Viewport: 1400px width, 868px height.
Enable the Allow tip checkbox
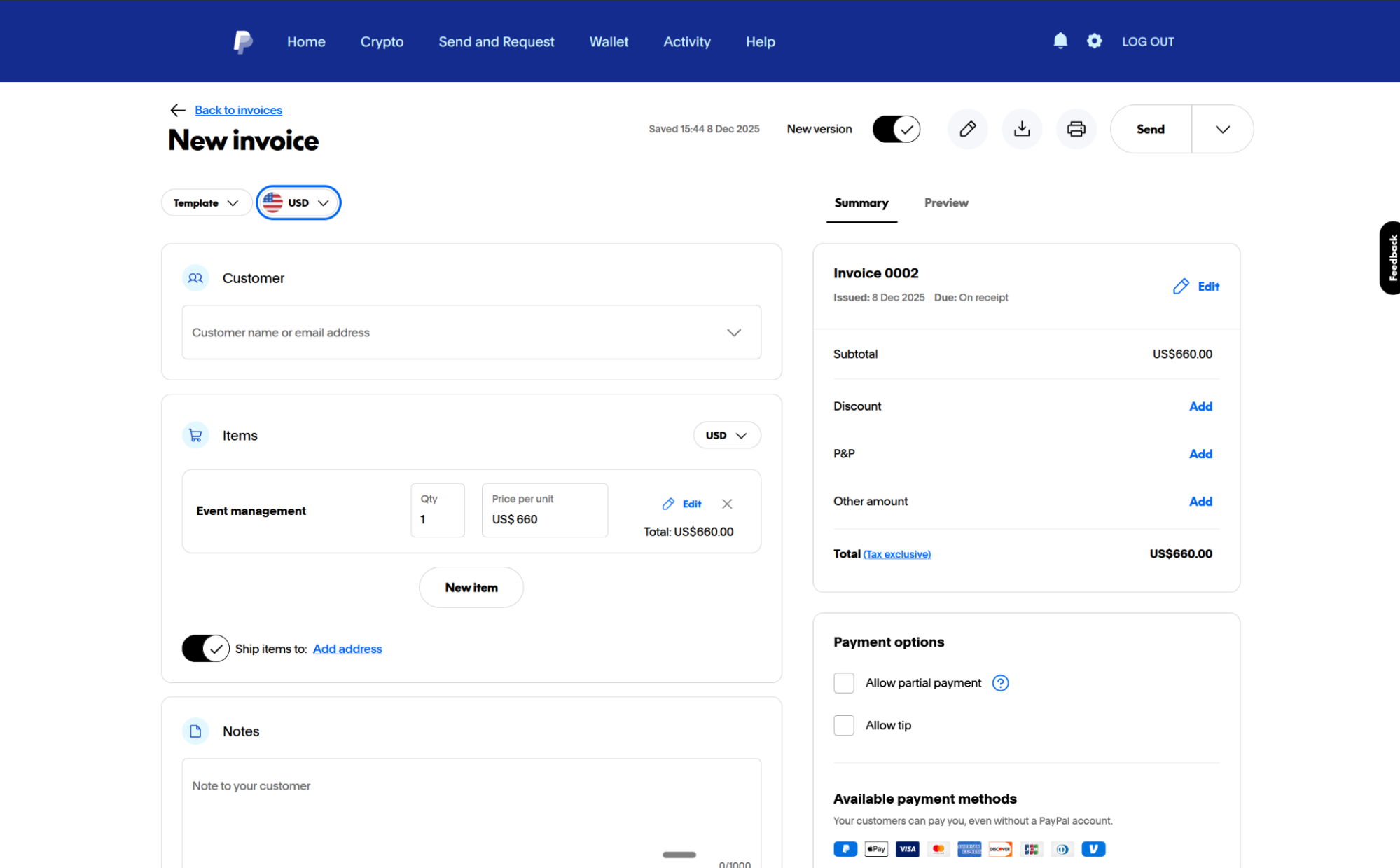[x=843, y=725]
